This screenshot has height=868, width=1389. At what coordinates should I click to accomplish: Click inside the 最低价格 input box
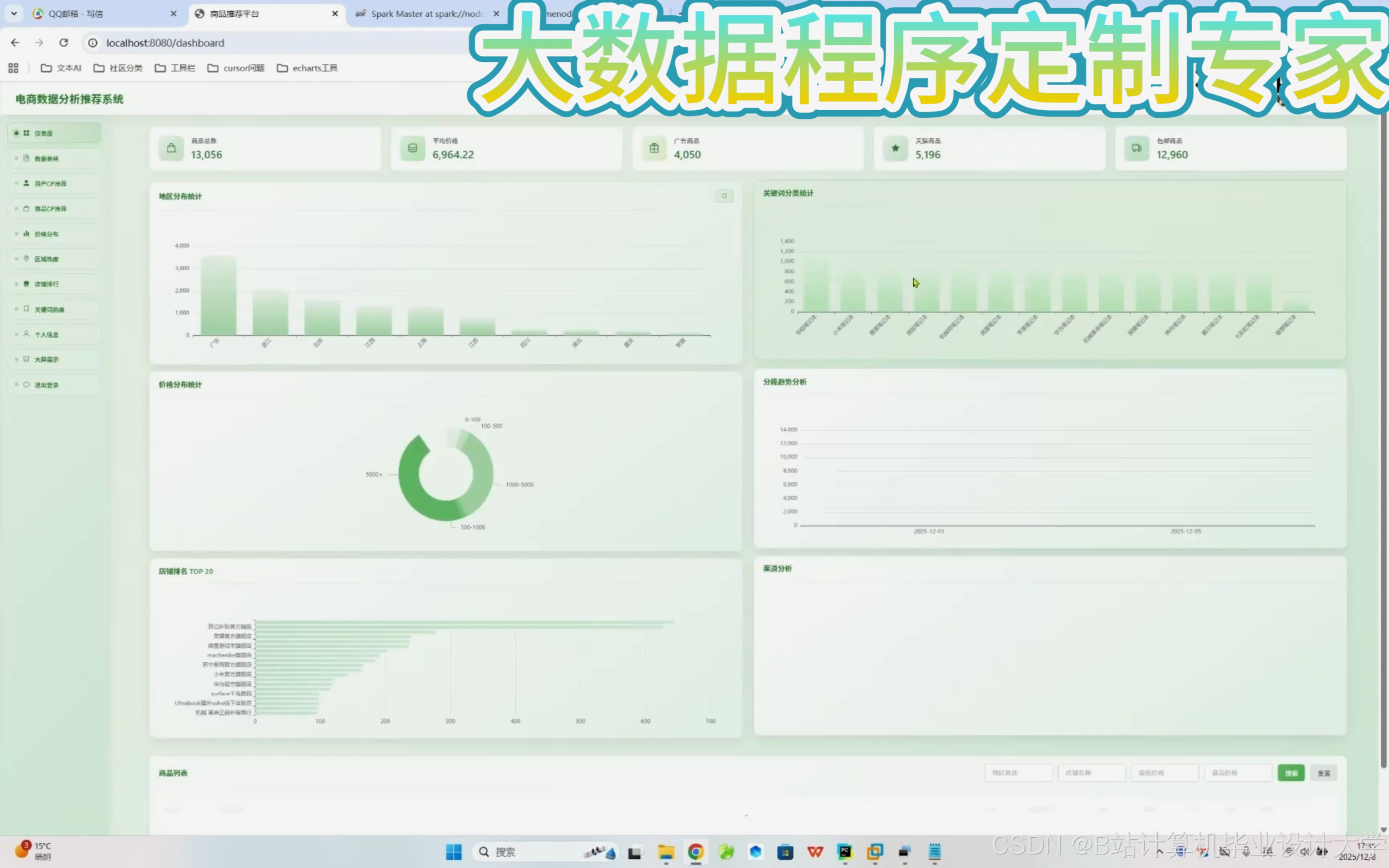click(1164, 773)
